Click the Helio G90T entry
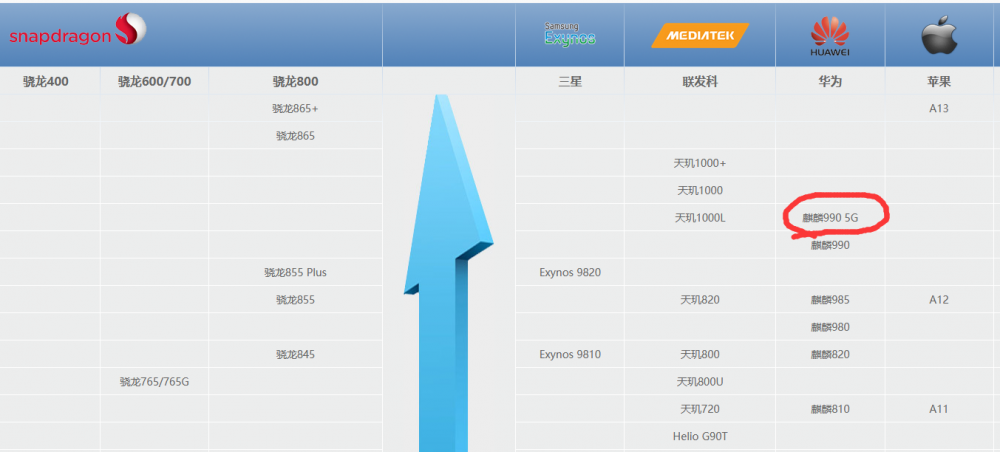The image size is (1000, 452). coord(700,436)
